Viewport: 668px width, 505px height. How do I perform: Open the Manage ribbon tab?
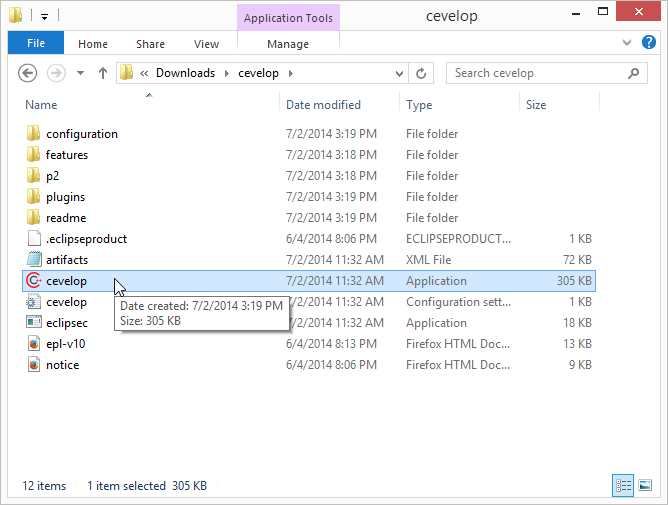point(288,44)
